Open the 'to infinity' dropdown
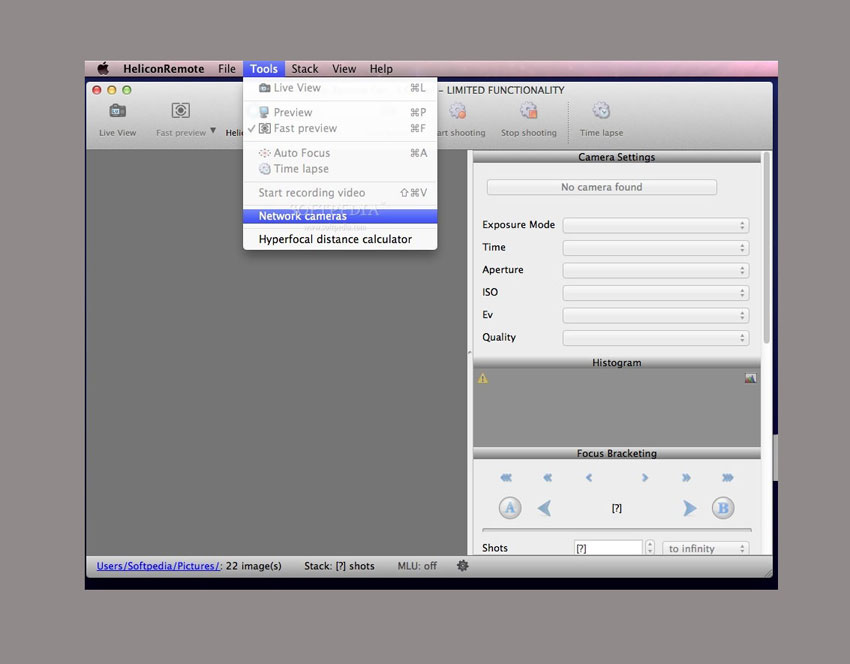 705,549
